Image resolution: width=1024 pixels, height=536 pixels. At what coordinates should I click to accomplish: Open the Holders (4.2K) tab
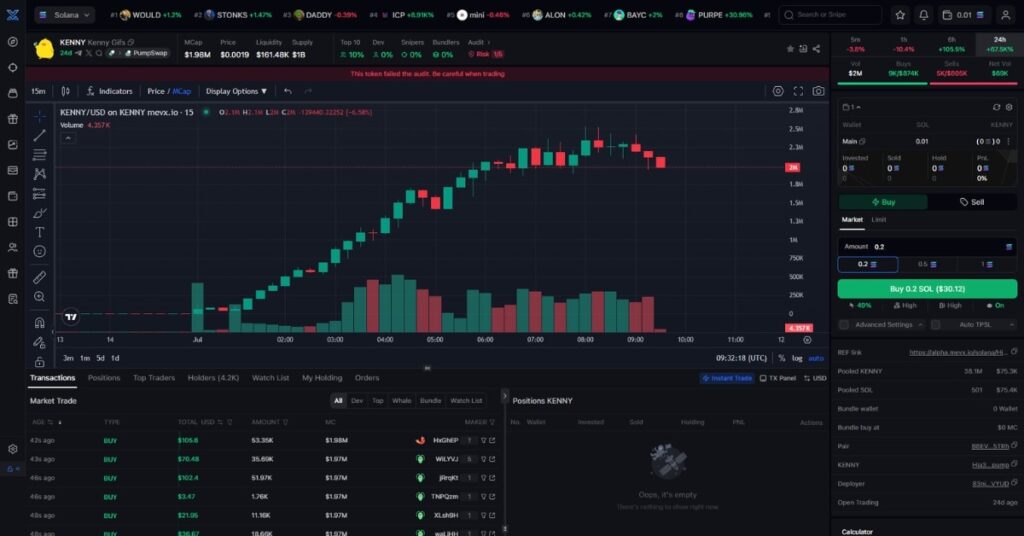213,378
